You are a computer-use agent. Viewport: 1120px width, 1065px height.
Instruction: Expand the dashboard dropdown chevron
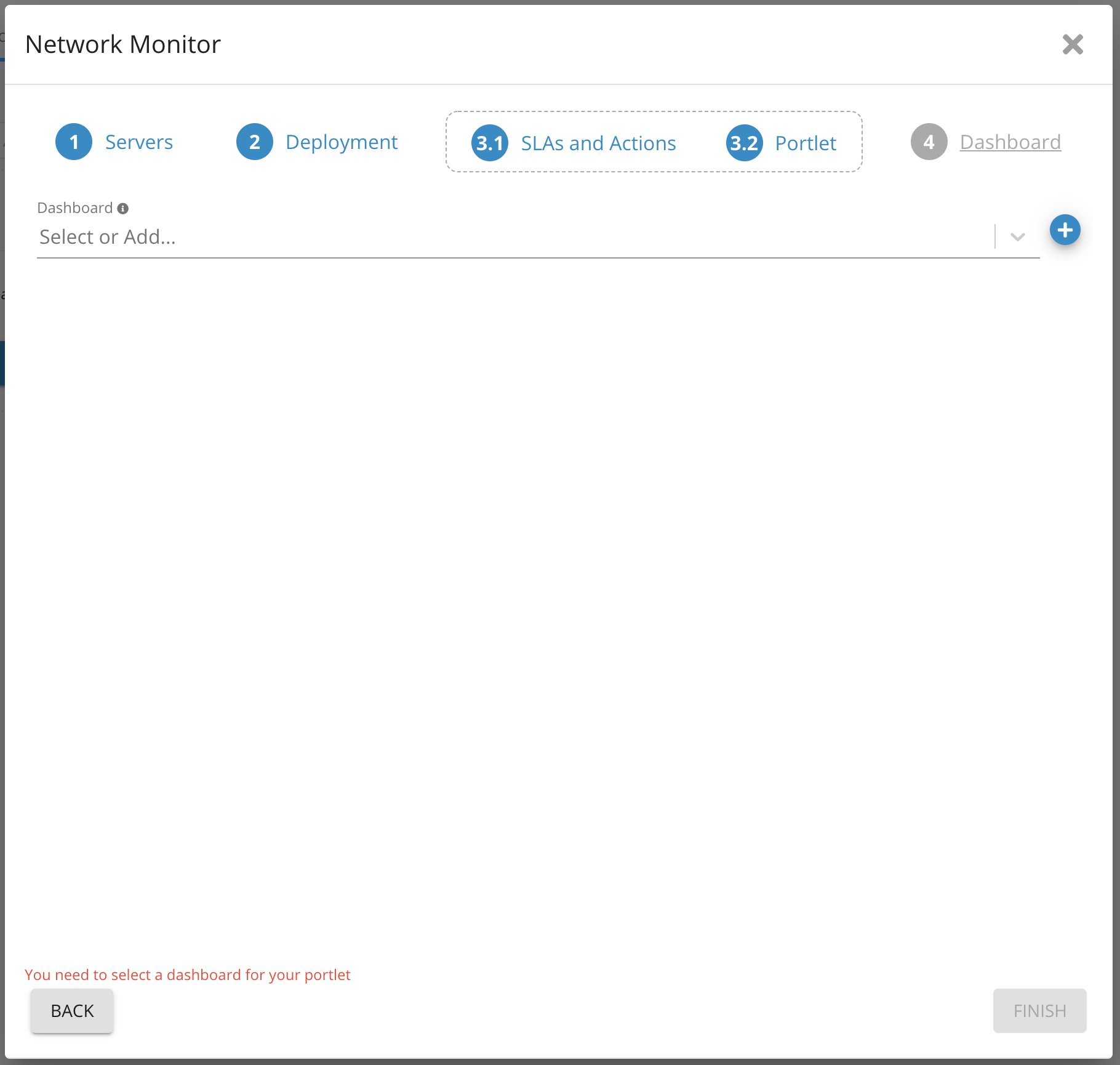[x=1018, y=237]
